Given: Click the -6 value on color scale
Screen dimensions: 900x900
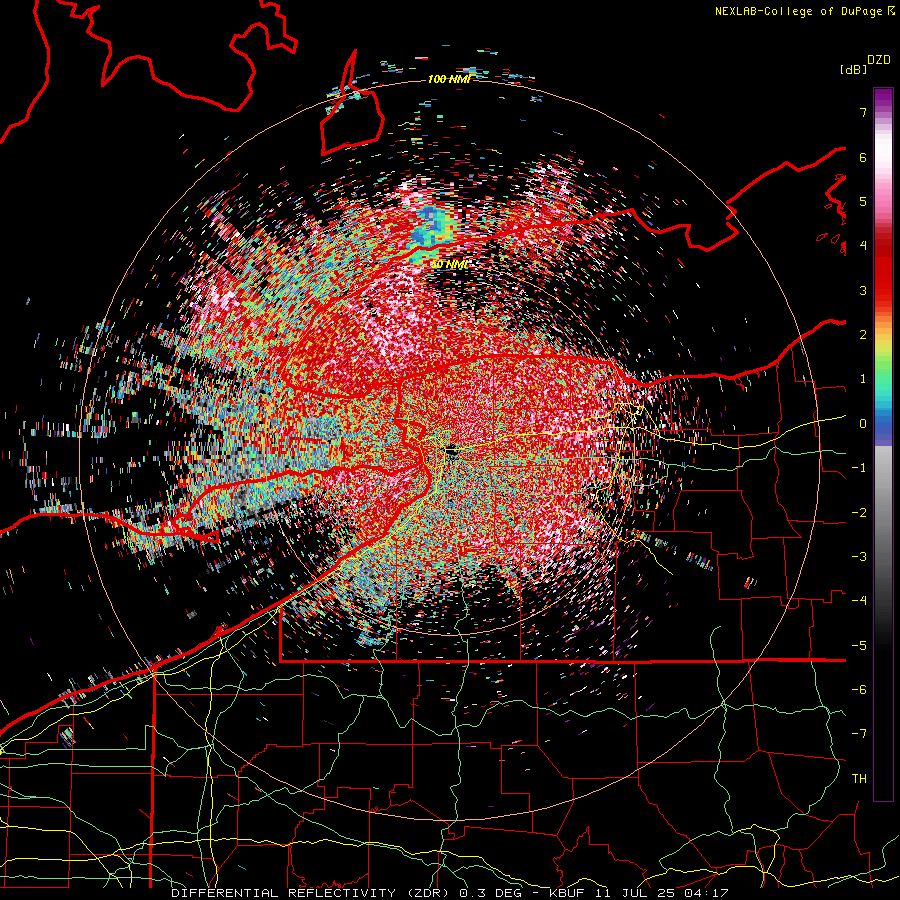Looking at the screenshot, I should [859, 690].
